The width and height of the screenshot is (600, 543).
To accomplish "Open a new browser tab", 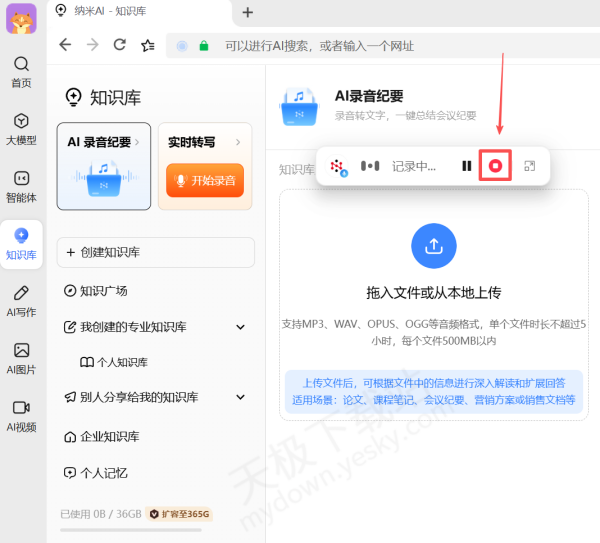I will tap(248, 12).
